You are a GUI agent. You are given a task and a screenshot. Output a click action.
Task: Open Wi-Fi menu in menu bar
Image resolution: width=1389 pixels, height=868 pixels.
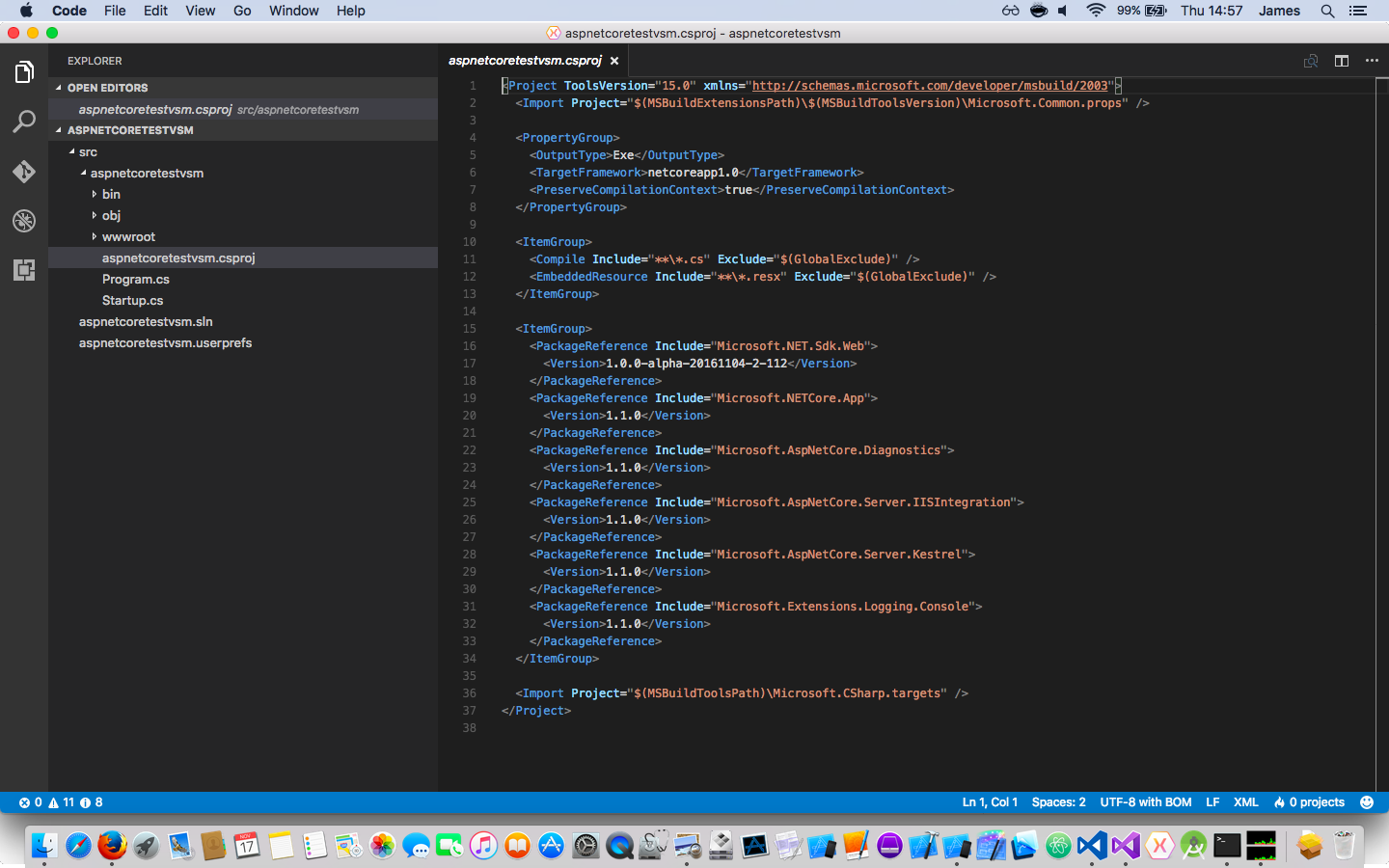click(x=1096, y=11)
